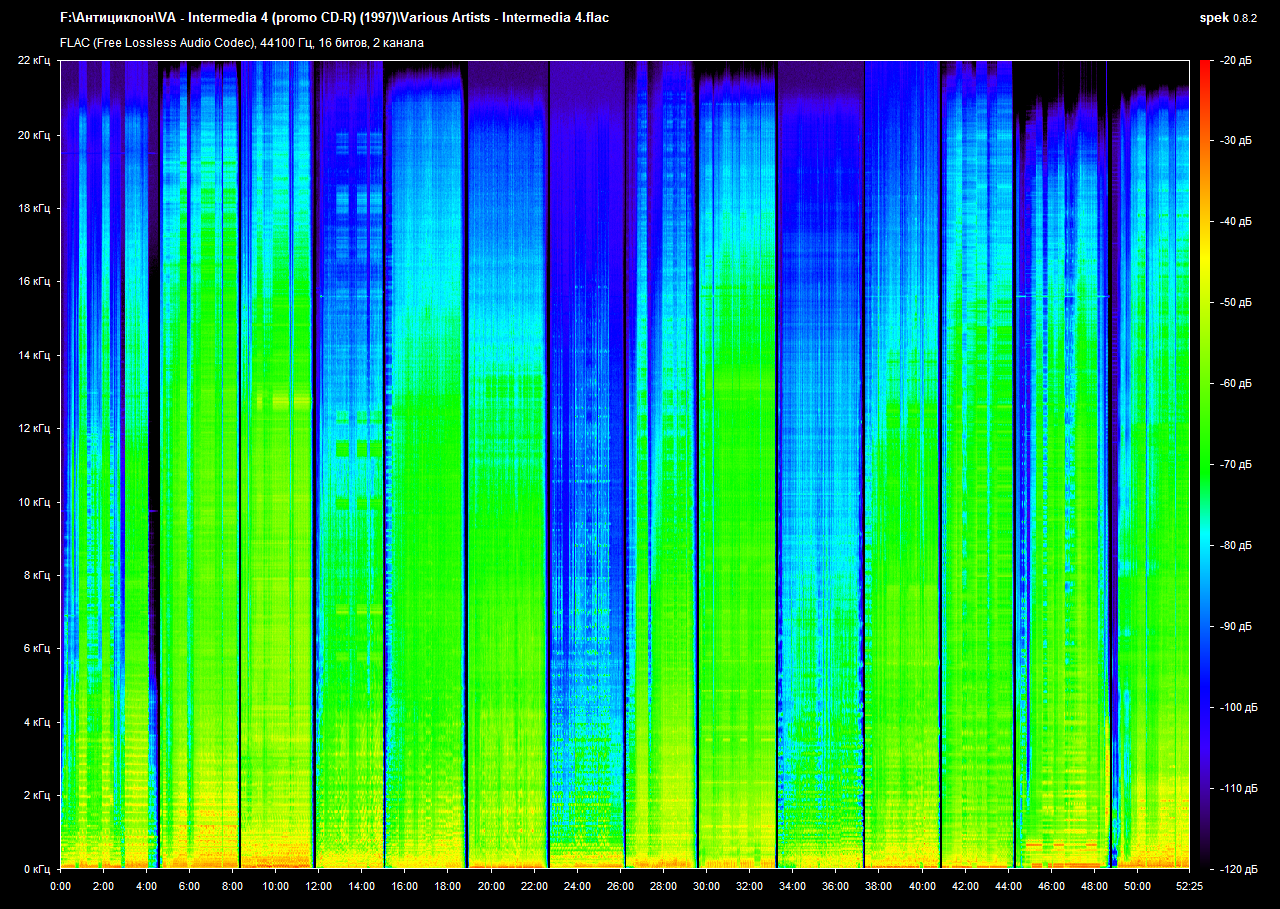Viewport: 1280px width, 909px height.
Task: Click the 24:00 time axis marker
Action: 578,886
